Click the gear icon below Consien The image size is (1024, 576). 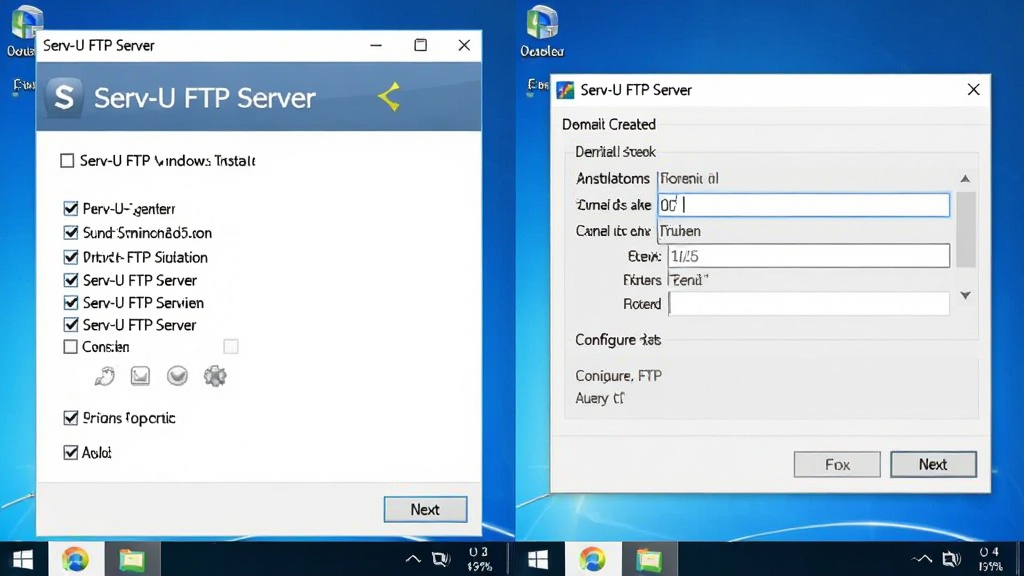point(215,376)
